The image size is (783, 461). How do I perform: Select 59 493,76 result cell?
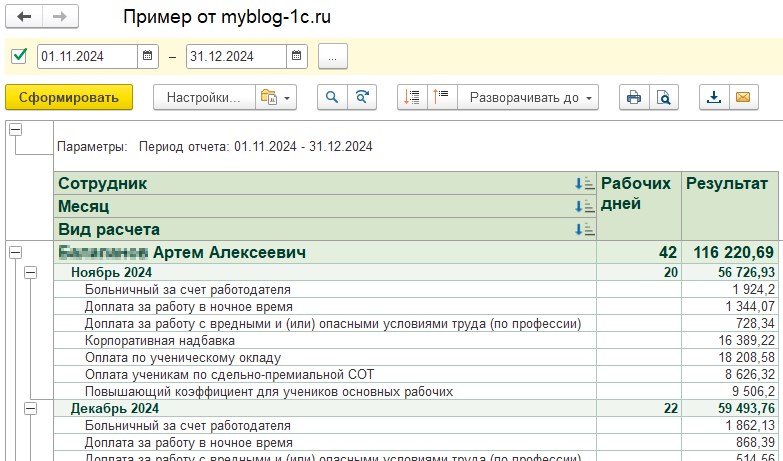[x=730, y=409]
